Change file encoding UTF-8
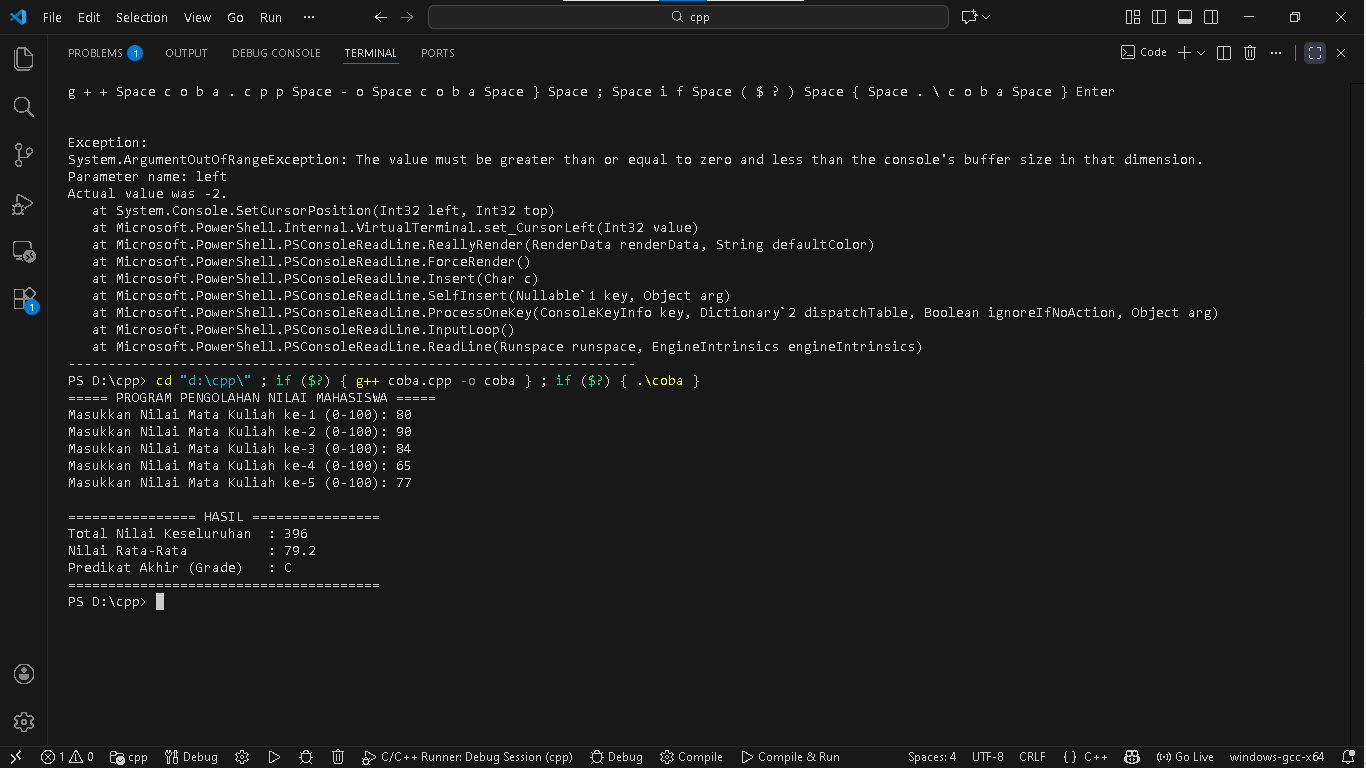This screenshot has width=1366, height=768. point(988,757)
